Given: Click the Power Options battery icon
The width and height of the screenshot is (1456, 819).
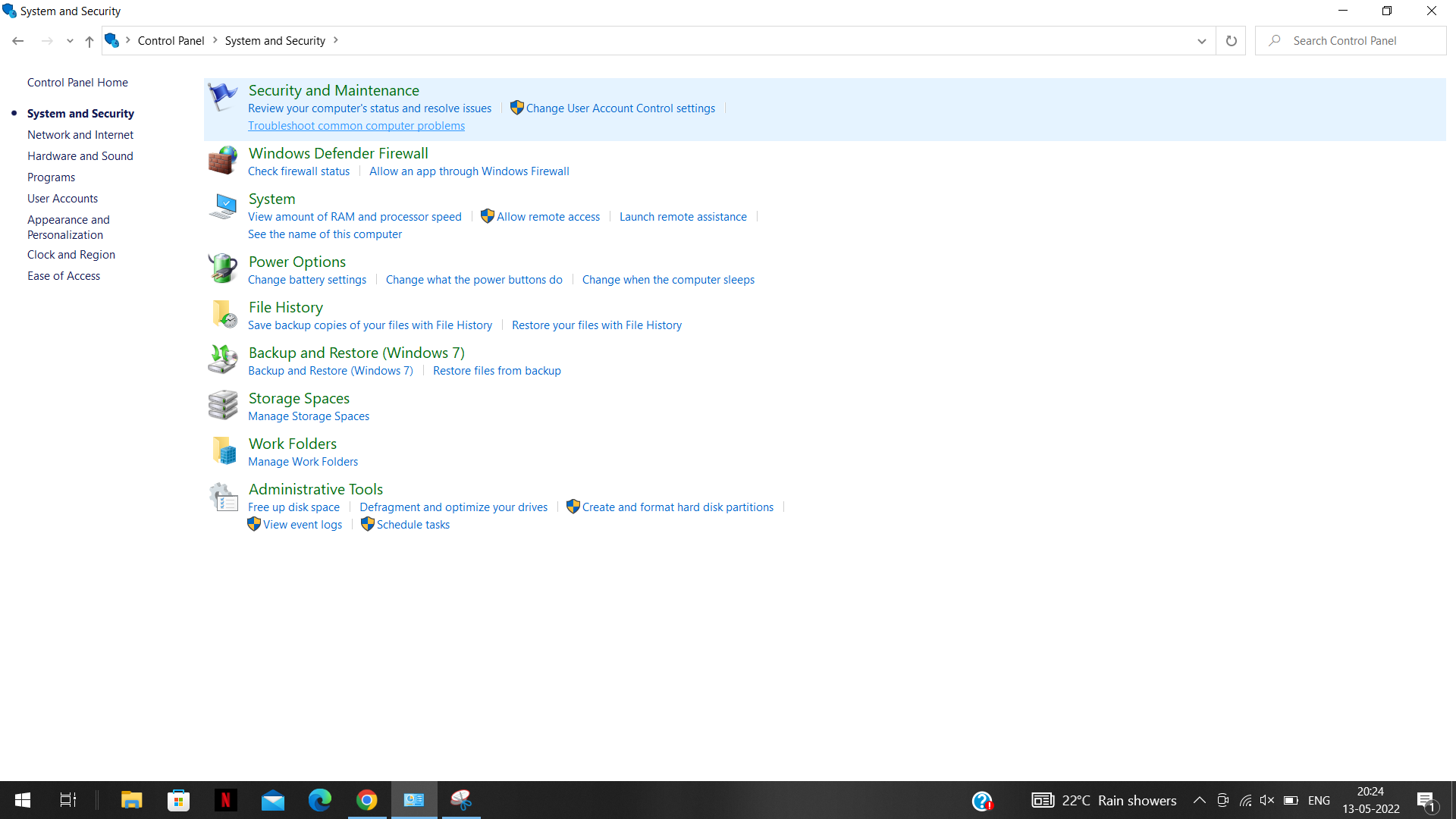Looking at the screenshot, I should click(222, 268).
